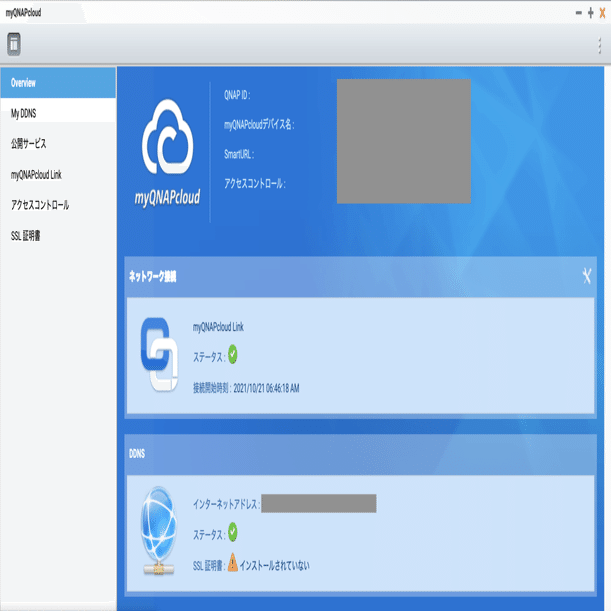Click the masked internet address field
This screenshot has width=611, height=611.
[319, 503]
